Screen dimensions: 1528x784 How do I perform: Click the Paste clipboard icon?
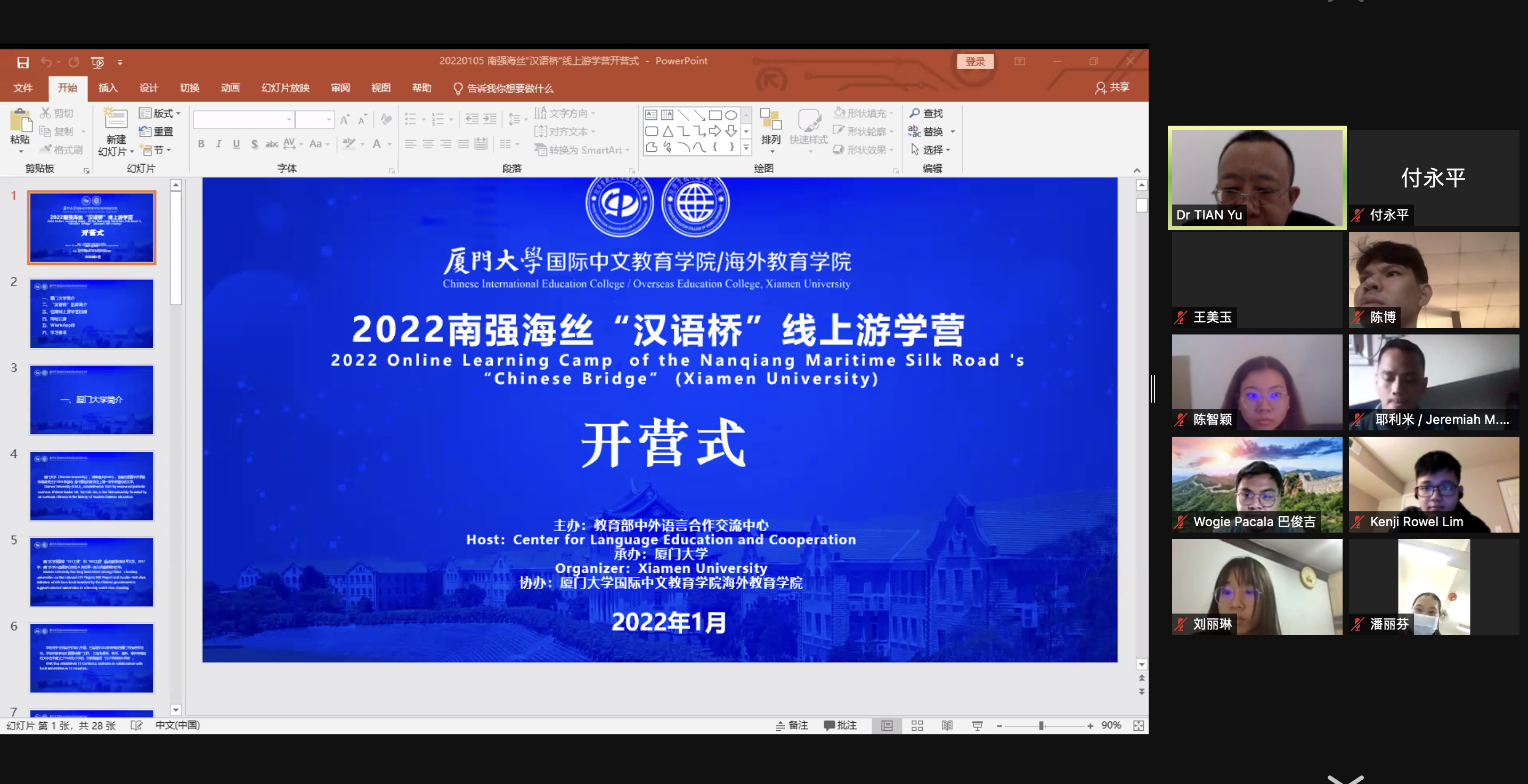click(20, 121)
